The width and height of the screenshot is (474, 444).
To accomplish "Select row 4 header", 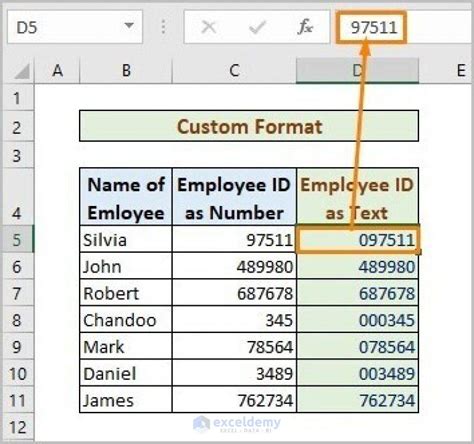I will (17, 197).
